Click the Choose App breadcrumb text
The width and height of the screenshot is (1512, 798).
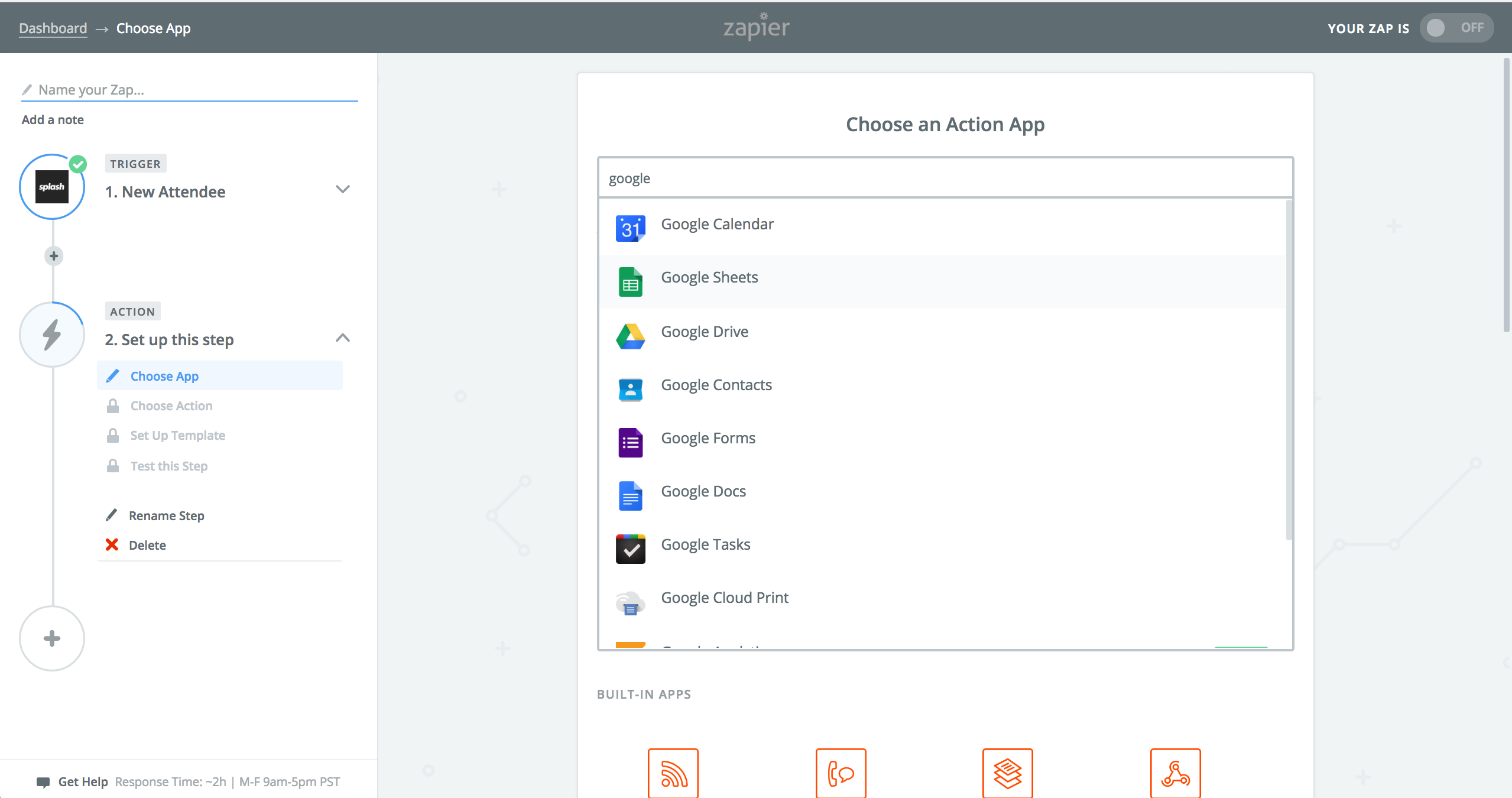pyautogui.click(x=153, y=28)
